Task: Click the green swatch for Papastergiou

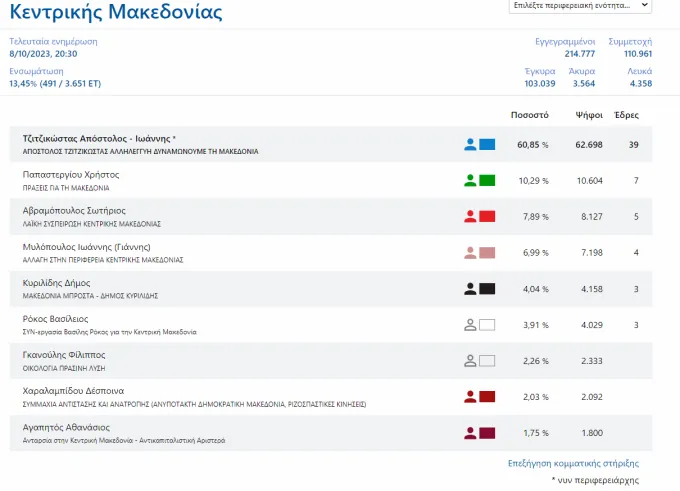Action: (487, 180)
